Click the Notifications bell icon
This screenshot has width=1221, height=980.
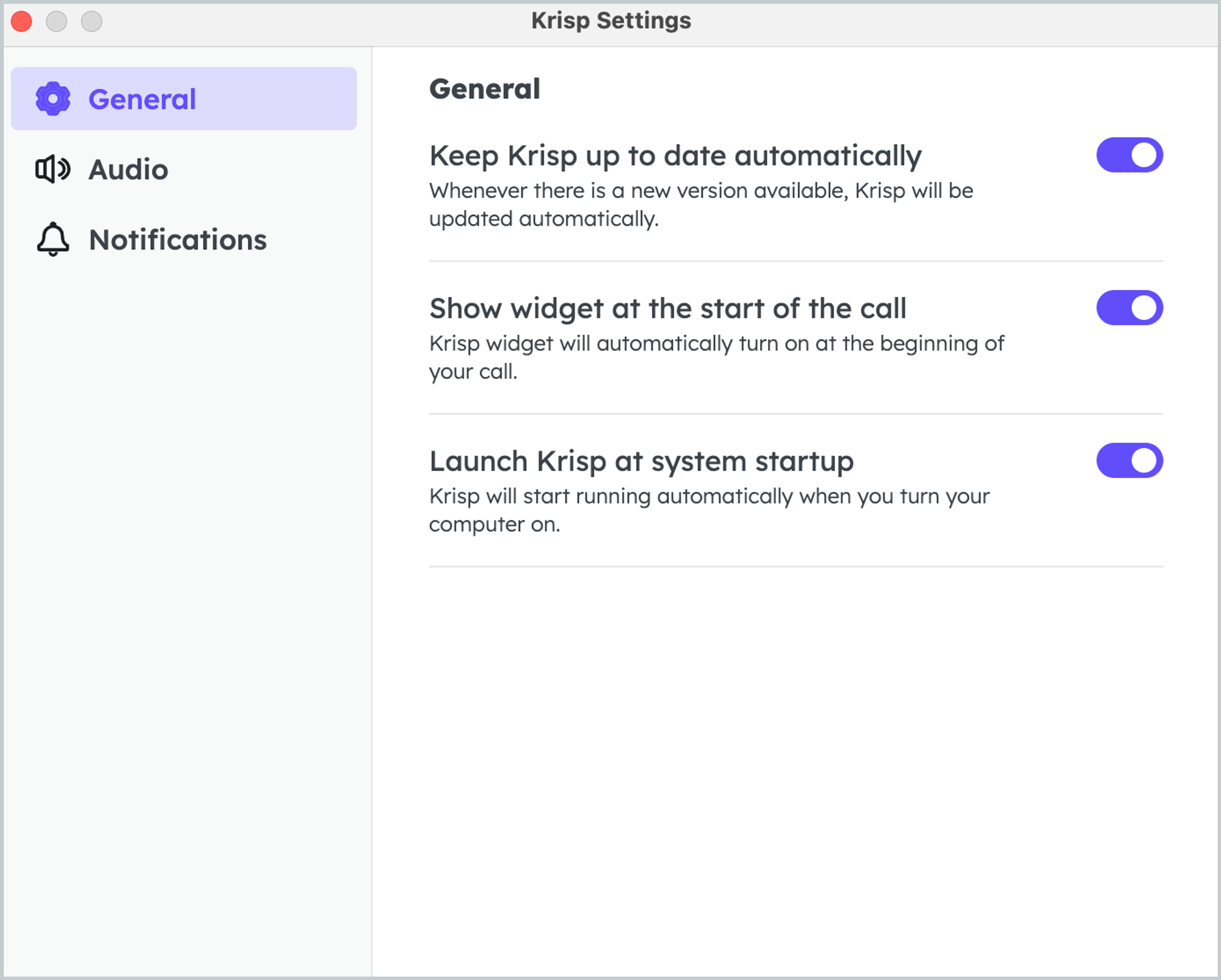[53, 239]
